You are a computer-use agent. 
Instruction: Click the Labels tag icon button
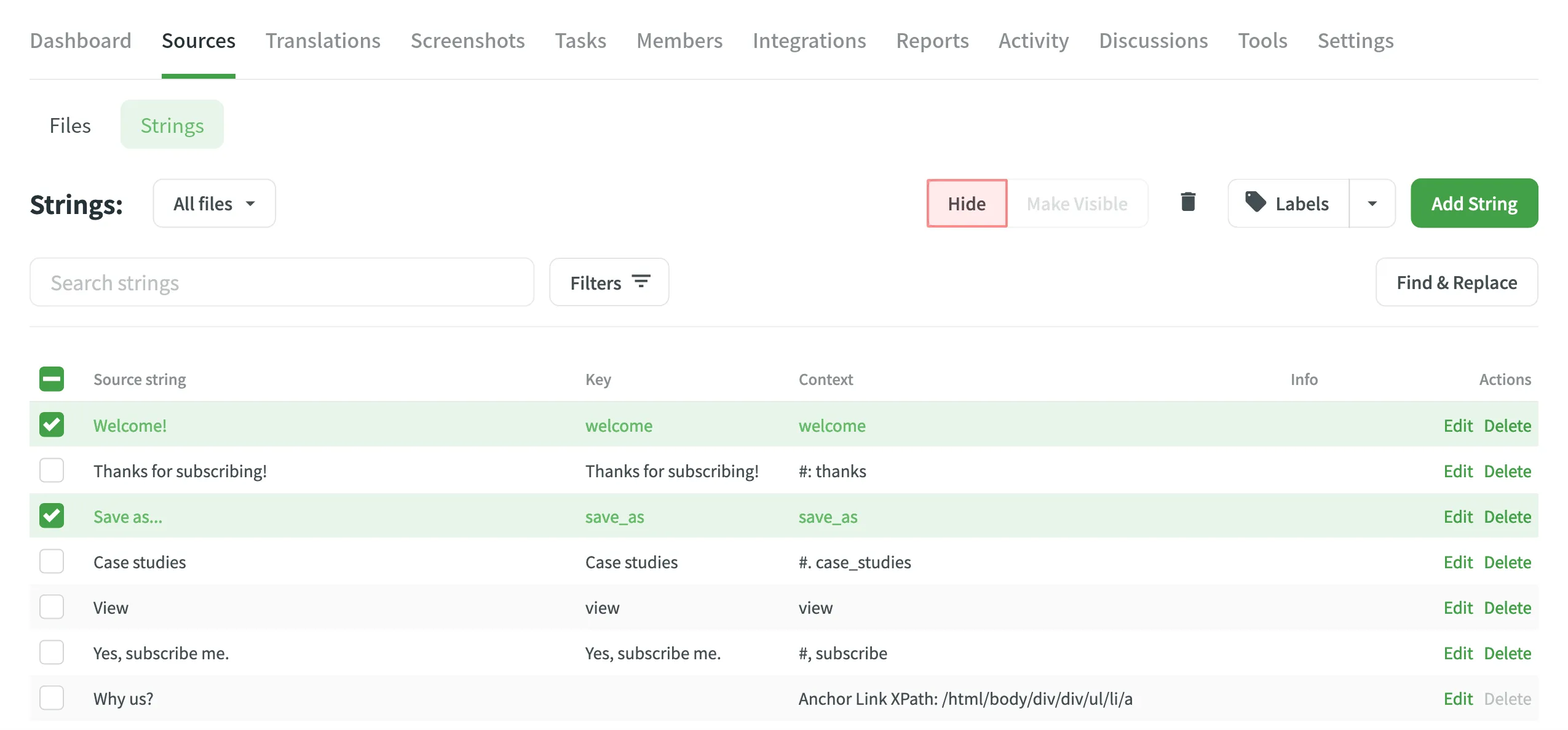click(x=1288, y=204)
